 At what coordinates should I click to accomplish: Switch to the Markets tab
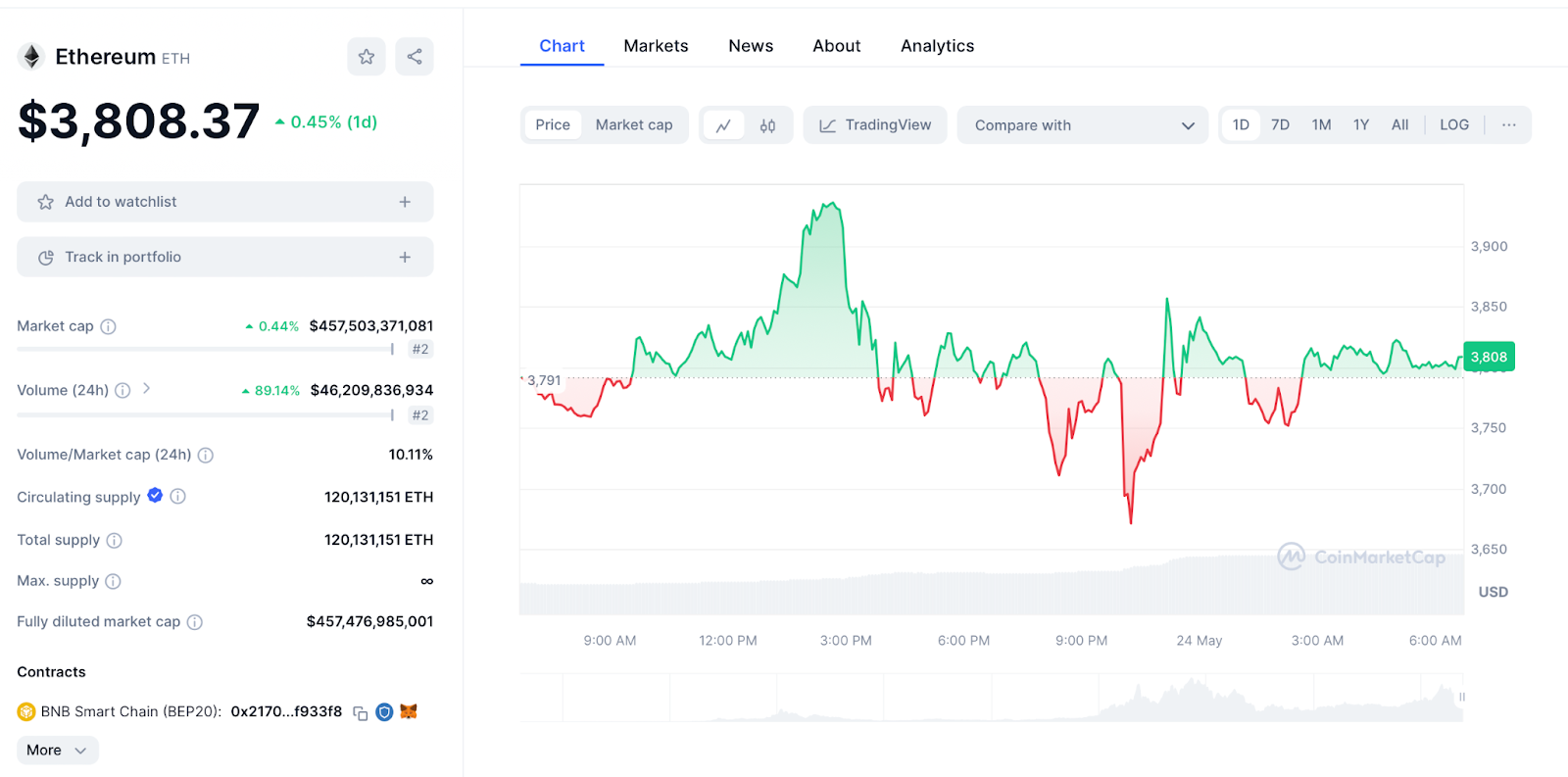(656, 46)
